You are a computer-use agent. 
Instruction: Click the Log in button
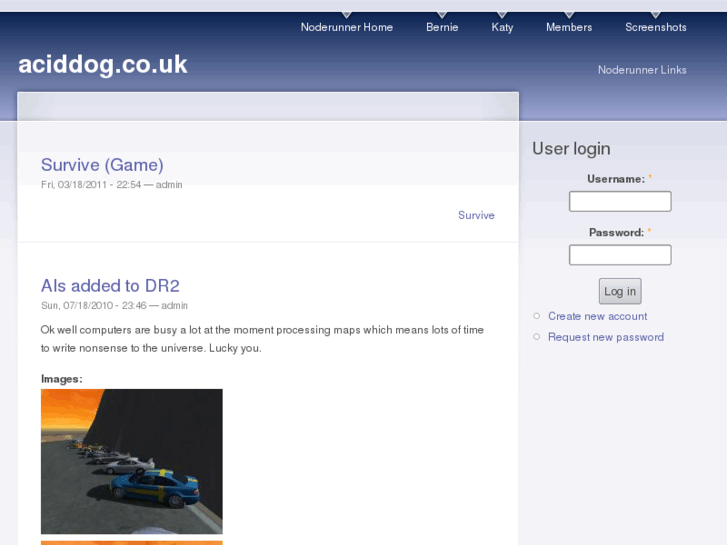[620, 291]
